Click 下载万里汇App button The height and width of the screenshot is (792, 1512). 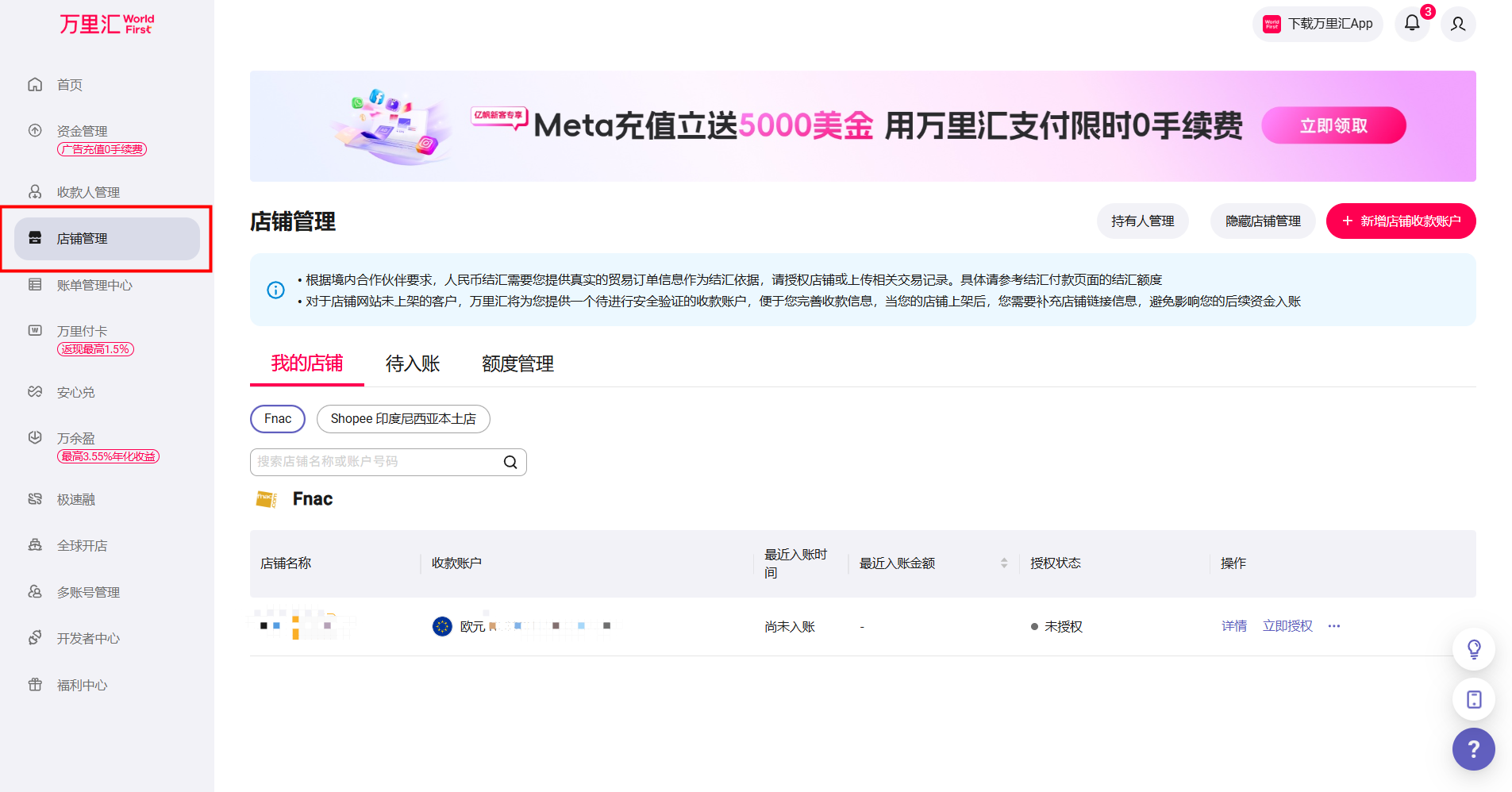(x=1318, y=24)
